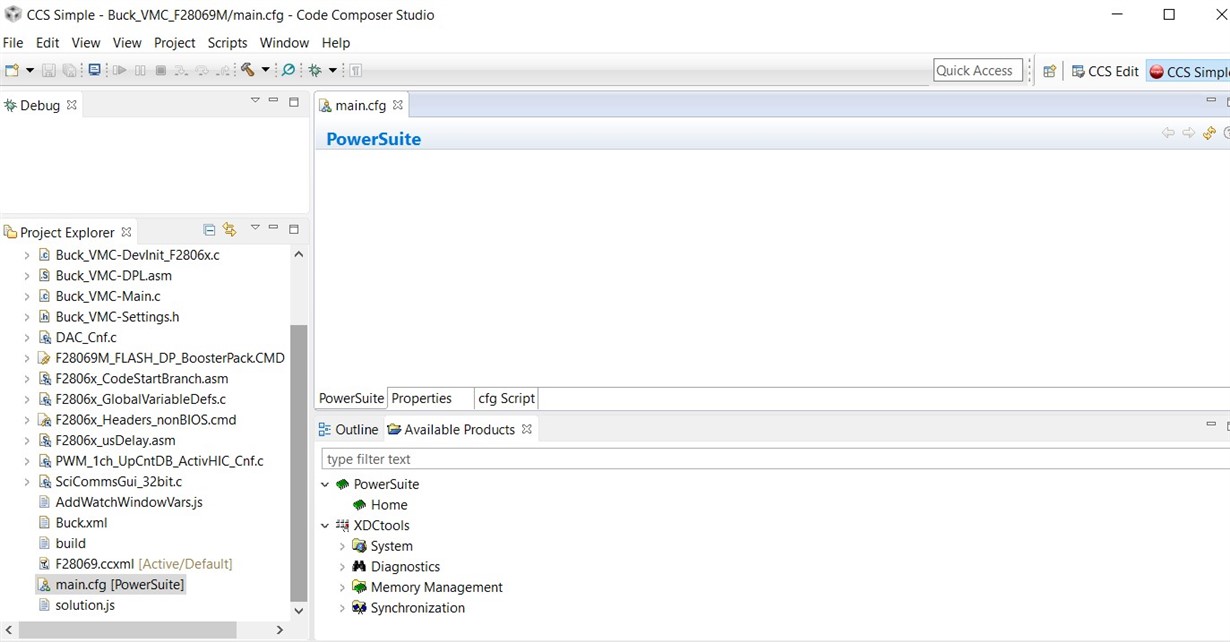Click the PowerSuite back arrow icon
This screenshot has height=642, width=1230.
1168,133
